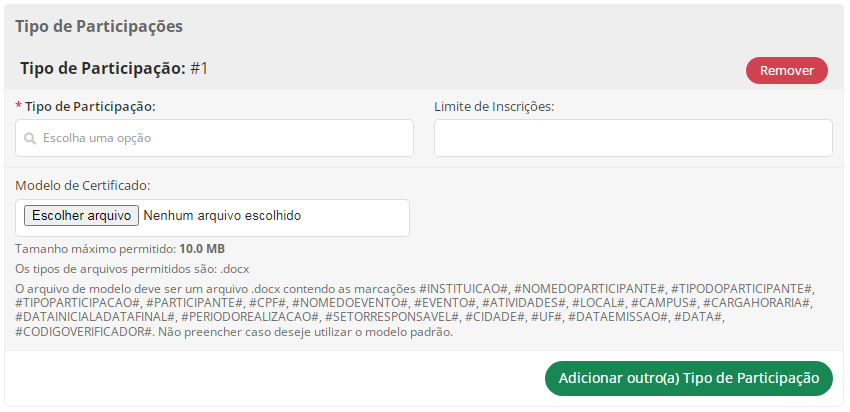Click the red Remover button
The image size is (850, 412).
click(787, 70)
